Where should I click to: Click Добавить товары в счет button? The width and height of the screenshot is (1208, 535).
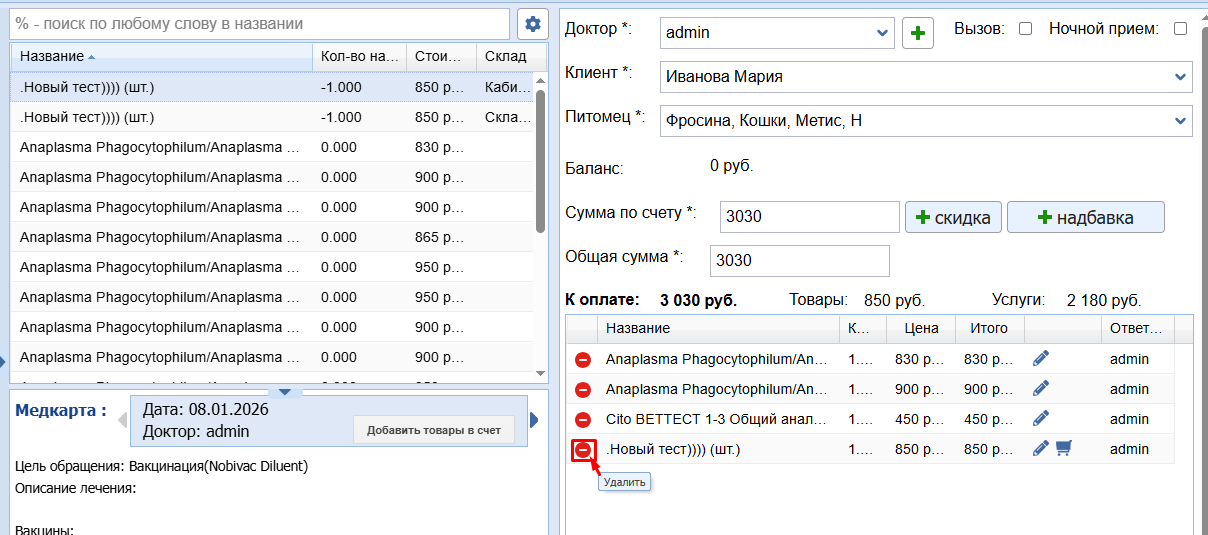click(x=433, y=430)
